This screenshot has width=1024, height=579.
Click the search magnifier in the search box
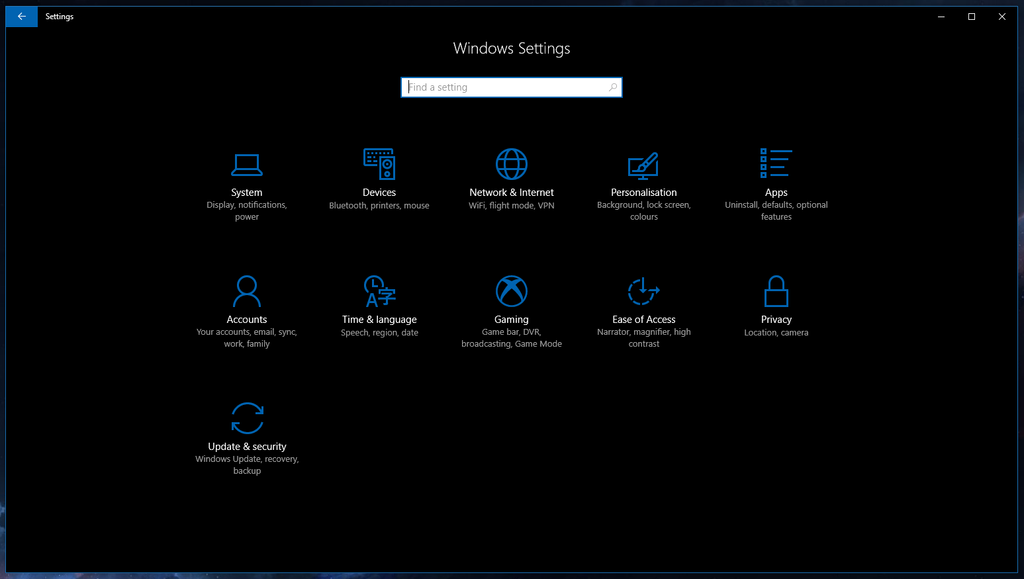pyautogui.click(x=613, y=87)
